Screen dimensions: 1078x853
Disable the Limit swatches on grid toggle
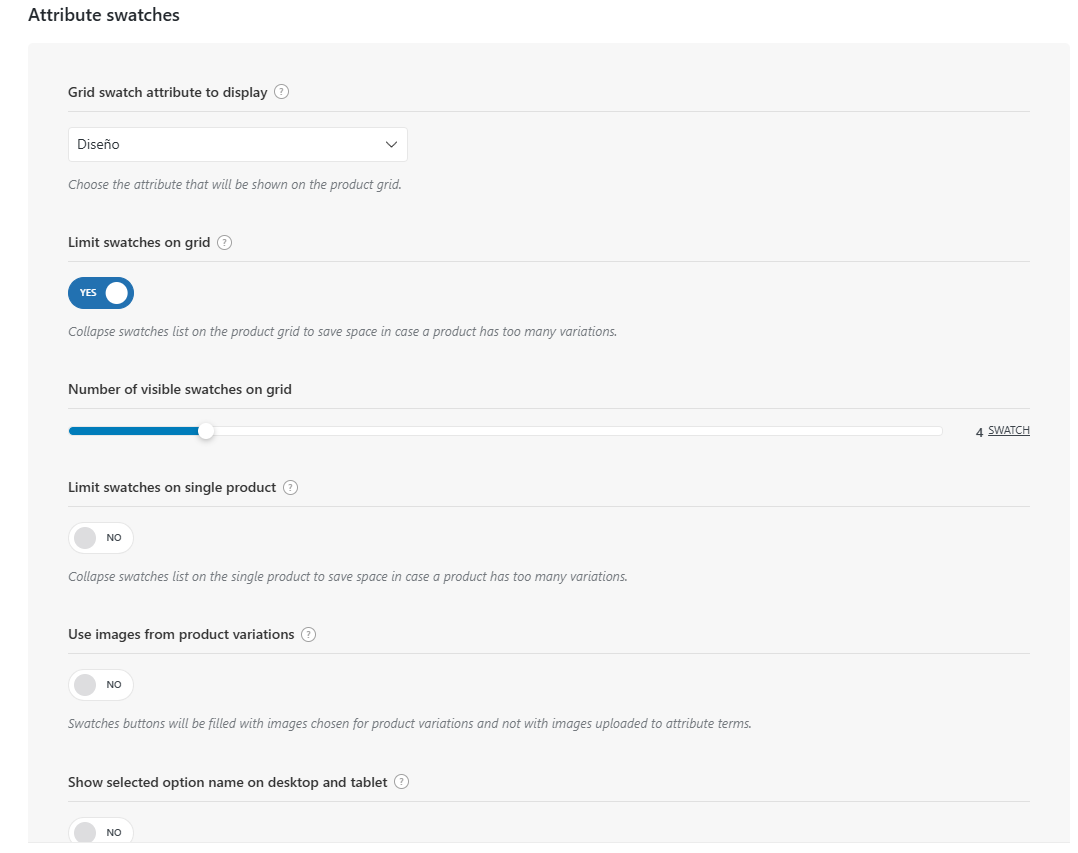[x=100, y=293]
